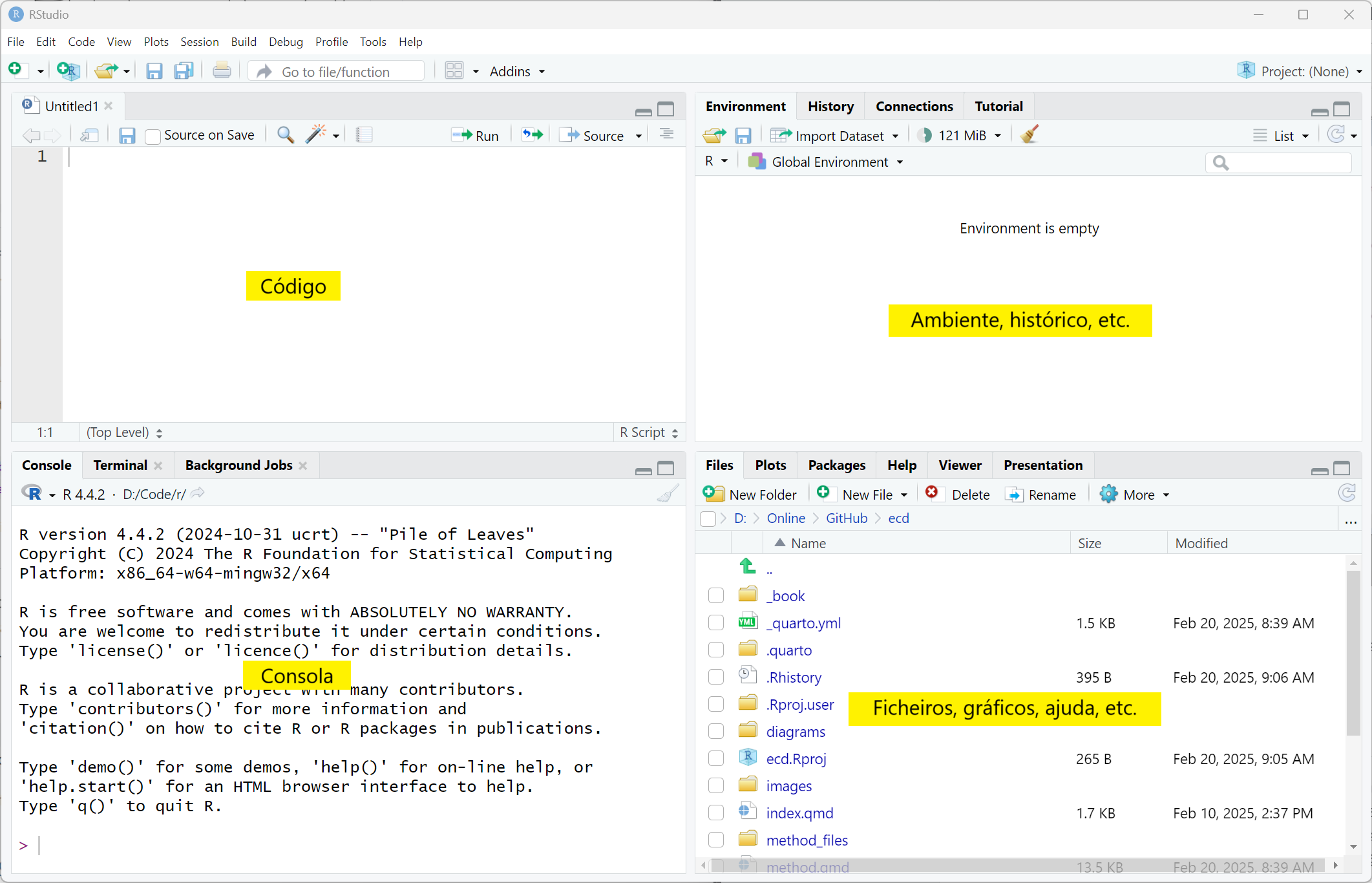Click the compile report notebook icon
This screenshot has width=1372, height=883.
pos(364,134)
